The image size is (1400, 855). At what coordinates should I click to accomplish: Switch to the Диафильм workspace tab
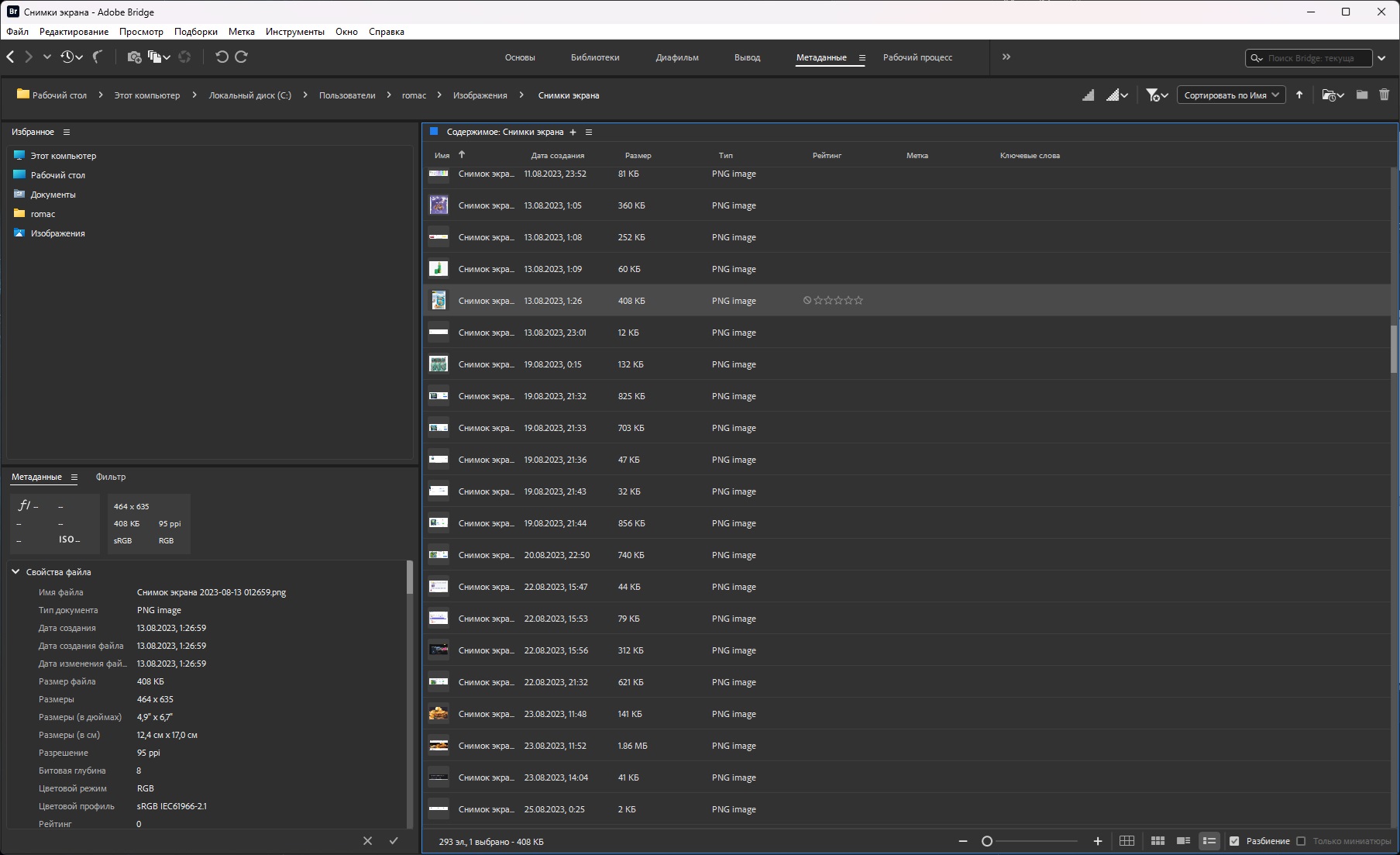tap(676, 57)
